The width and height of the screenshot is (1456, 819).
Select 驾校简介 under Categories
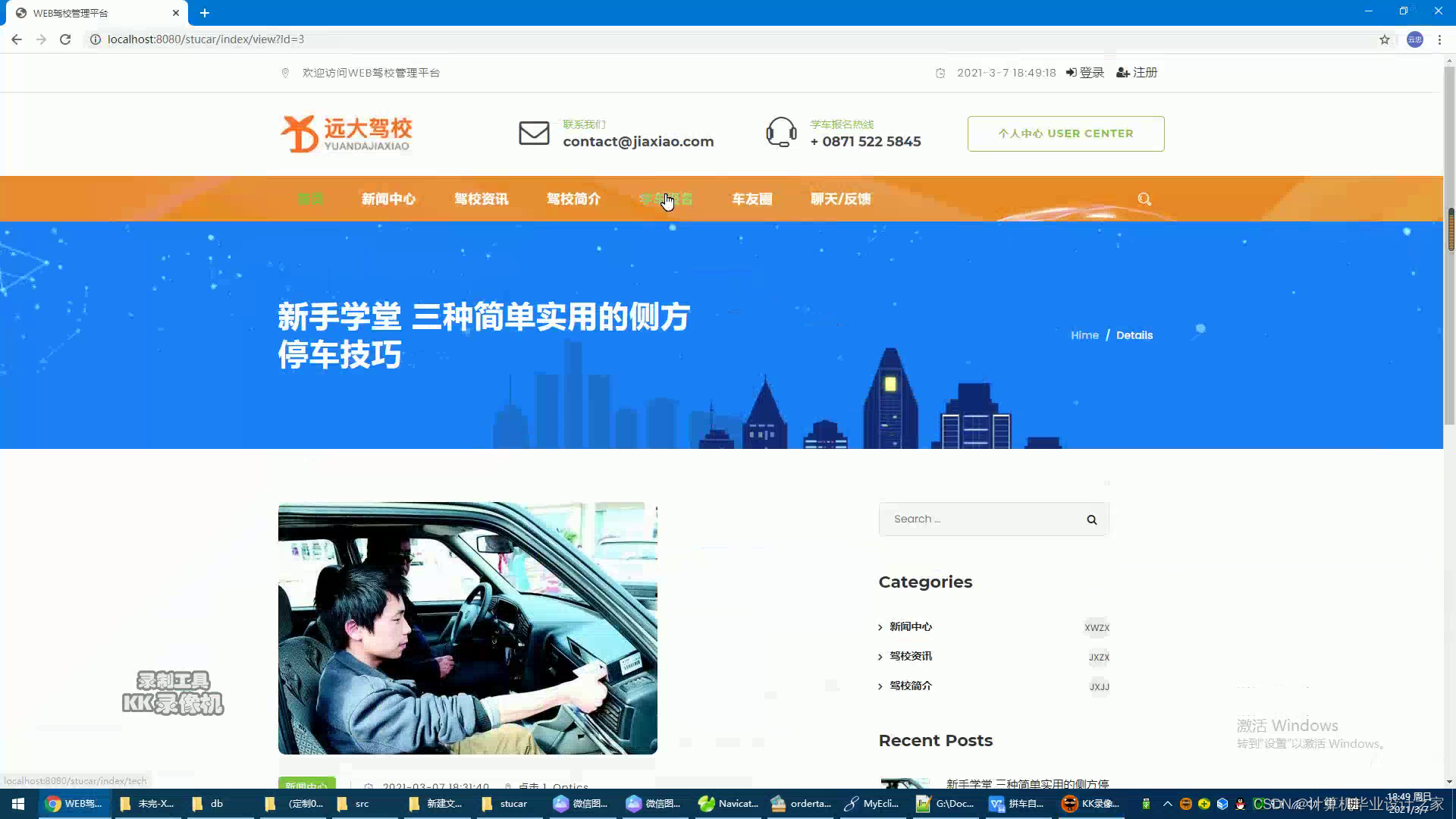pyautogui.click(x=911, y=686)
